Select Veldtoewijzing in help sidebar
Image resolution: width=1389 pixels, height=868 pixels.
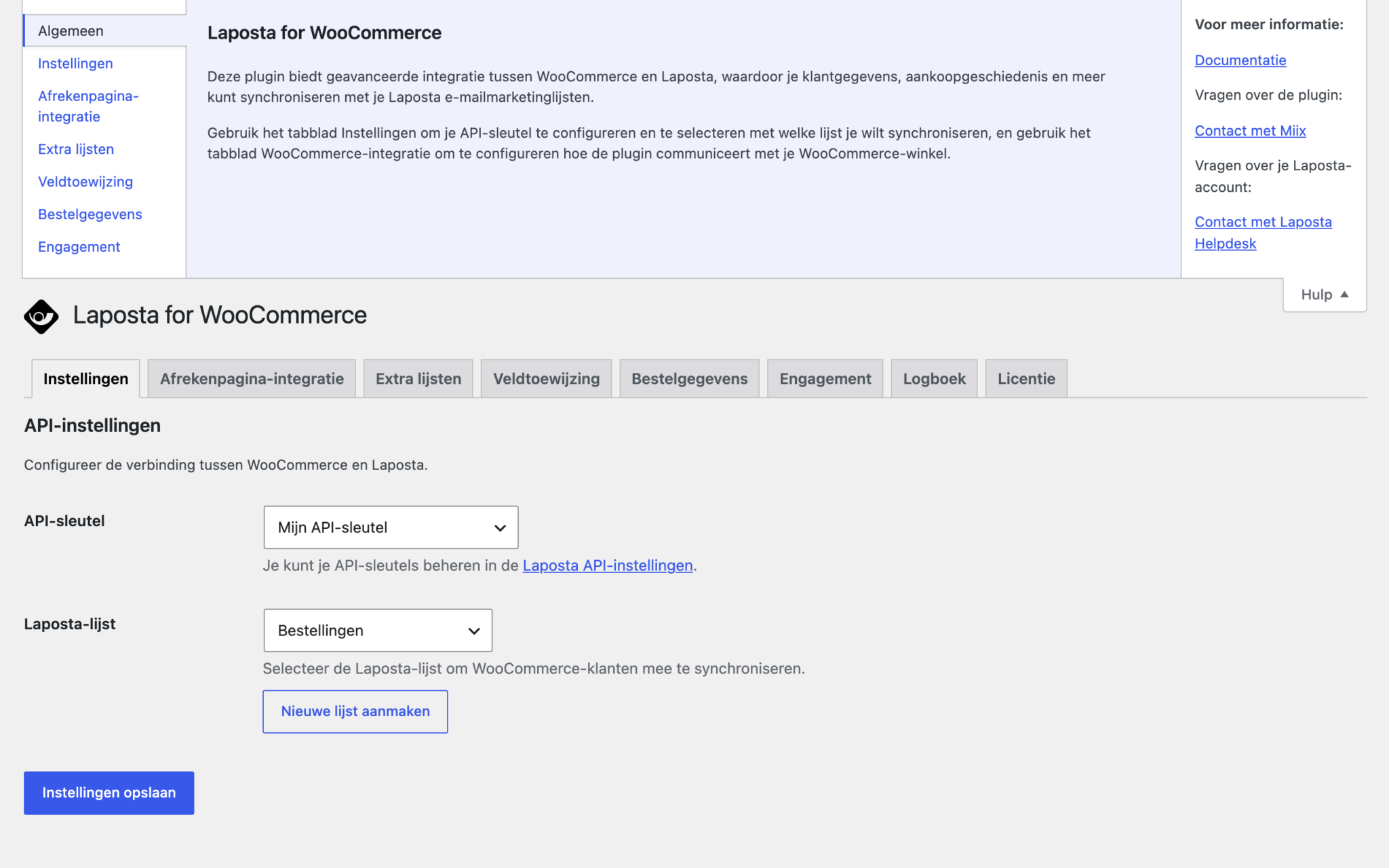click(85, 182)
